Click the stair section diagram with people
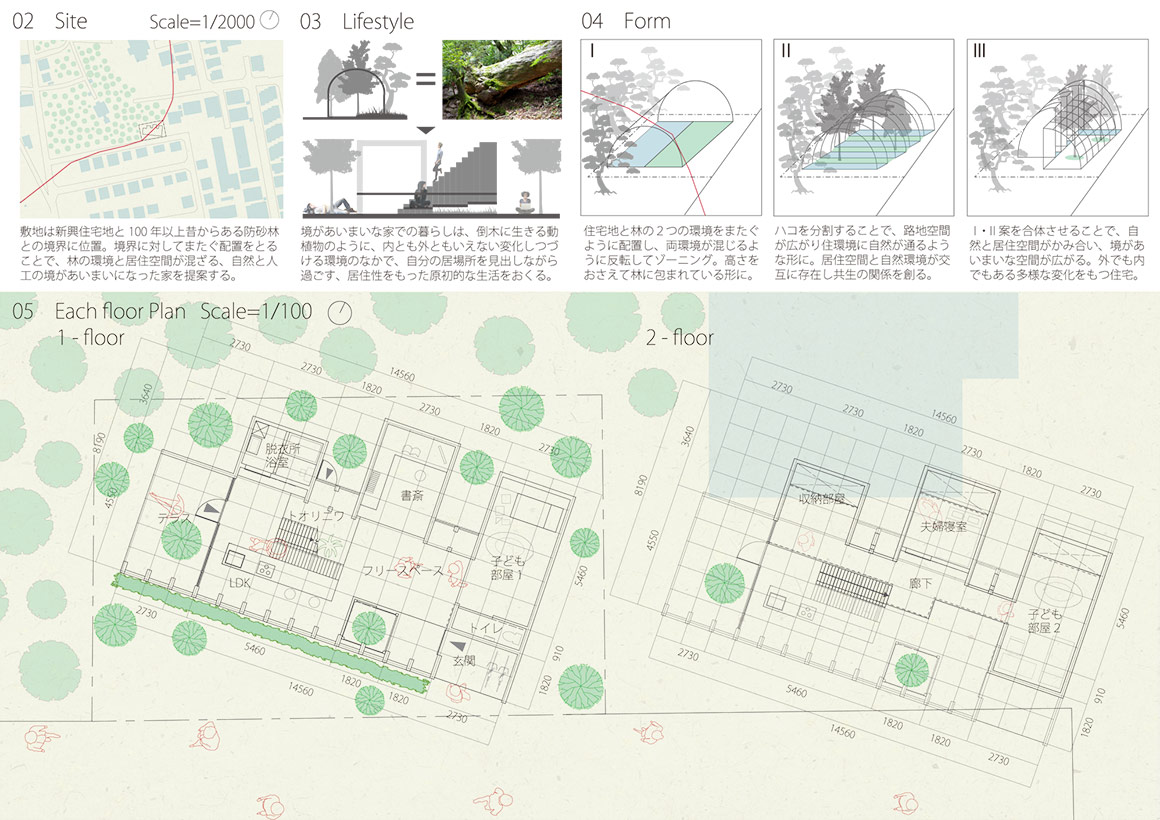 (431, 178)
